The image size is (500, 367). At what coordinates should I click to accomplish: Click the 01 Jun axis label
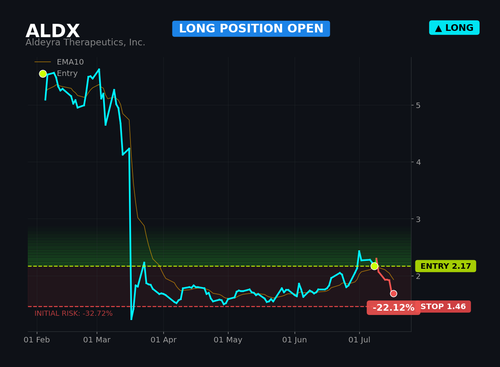pos(294,340)
